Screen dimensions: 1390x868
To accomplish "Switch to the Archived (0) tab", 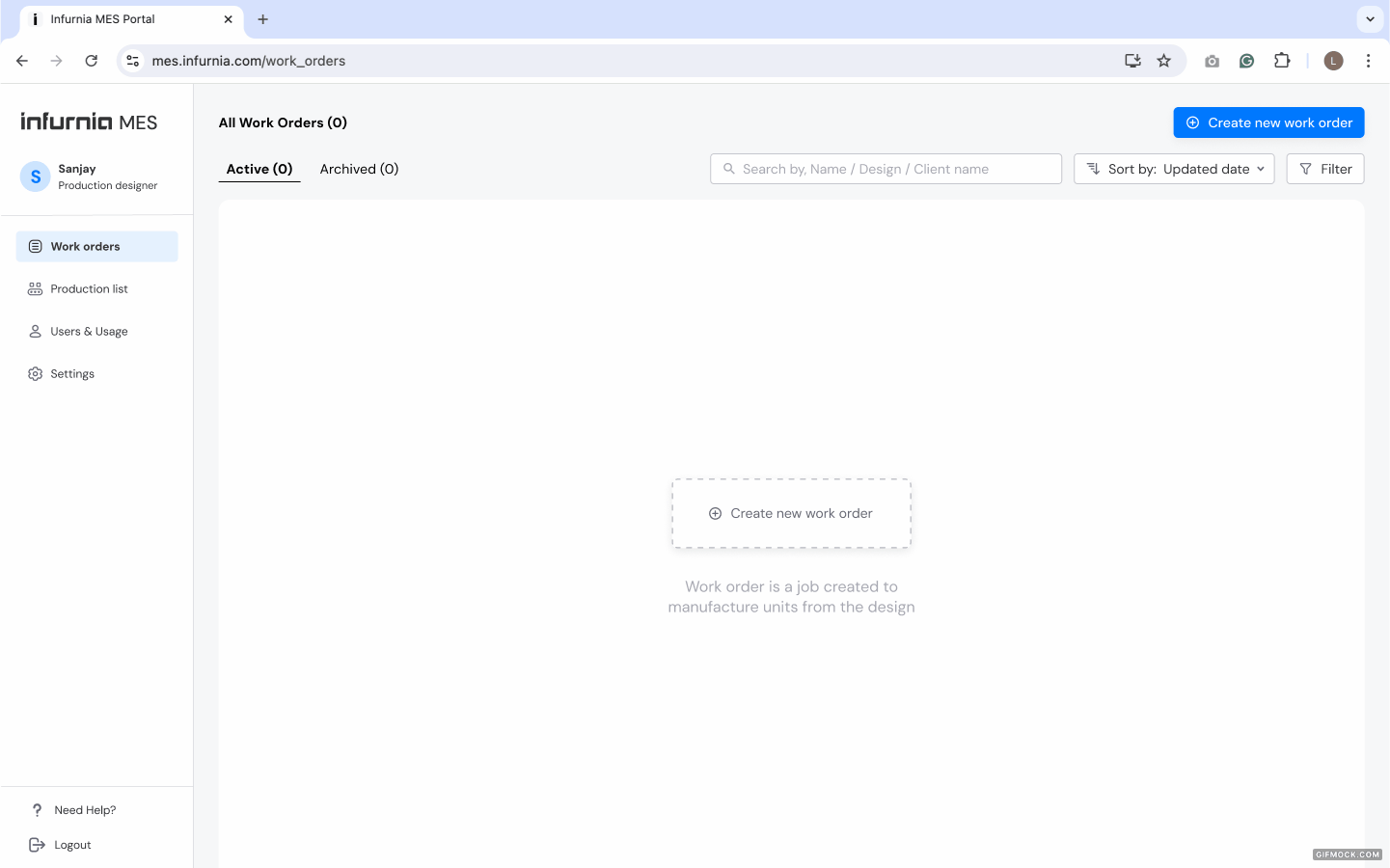I will pos(359,169).
